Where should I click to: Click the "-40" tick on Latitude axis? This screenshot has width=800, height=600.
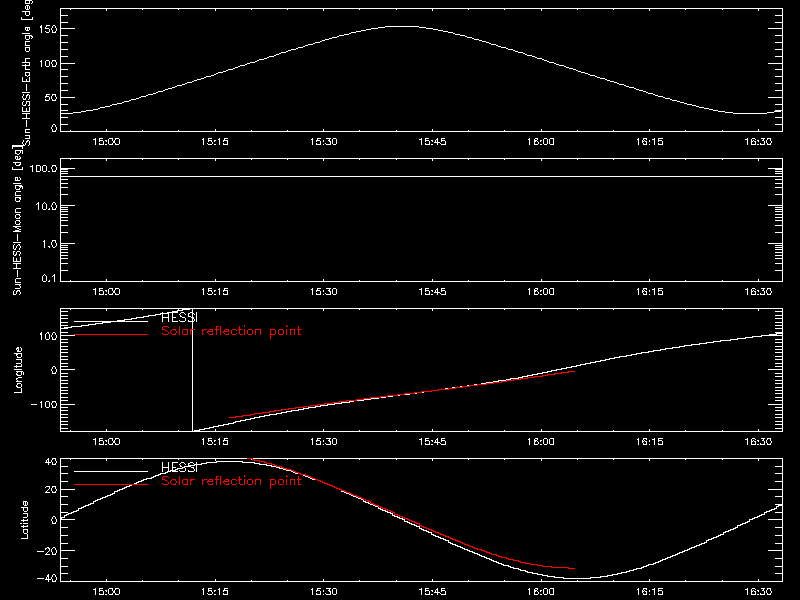pyautogui.click(x=48, y=578)
